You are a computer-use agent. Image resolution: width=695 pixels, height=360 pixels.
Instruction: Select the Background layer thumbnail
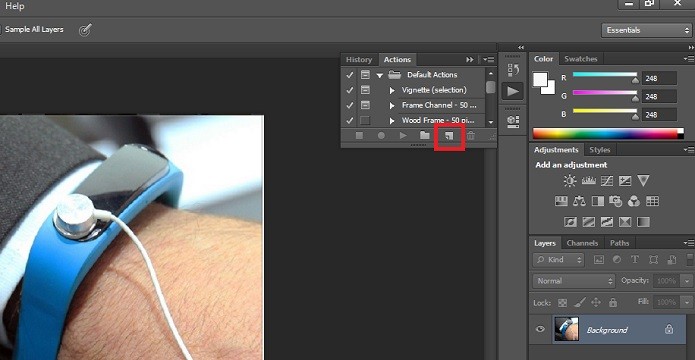(566, 329)
